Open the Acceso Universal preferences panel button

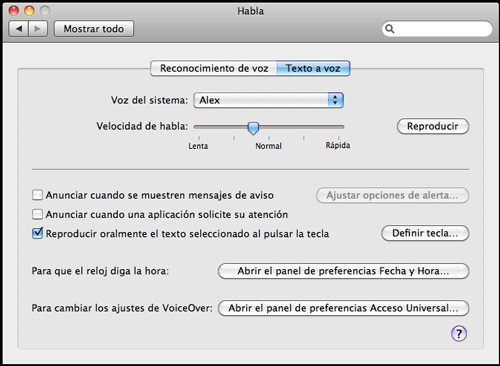[343, 308]
